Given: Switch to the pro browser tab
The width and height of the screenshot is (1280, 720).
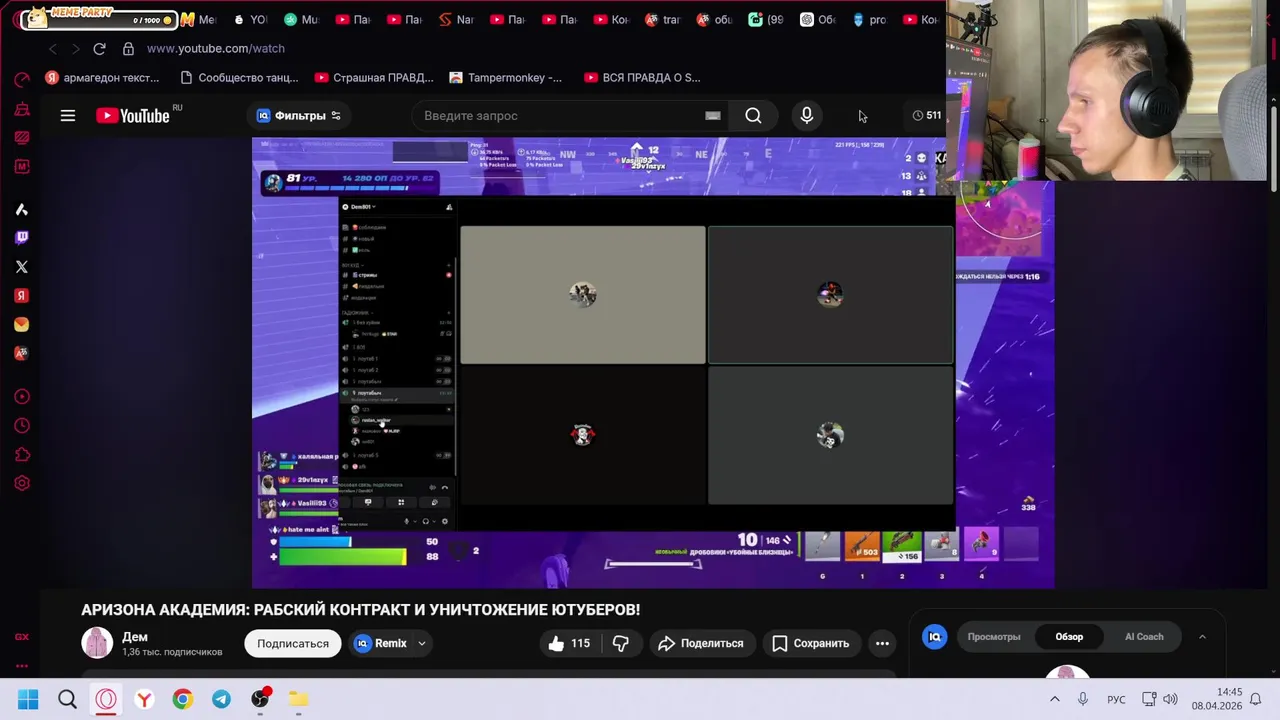Looking at the screenshot, I should 869,19.
